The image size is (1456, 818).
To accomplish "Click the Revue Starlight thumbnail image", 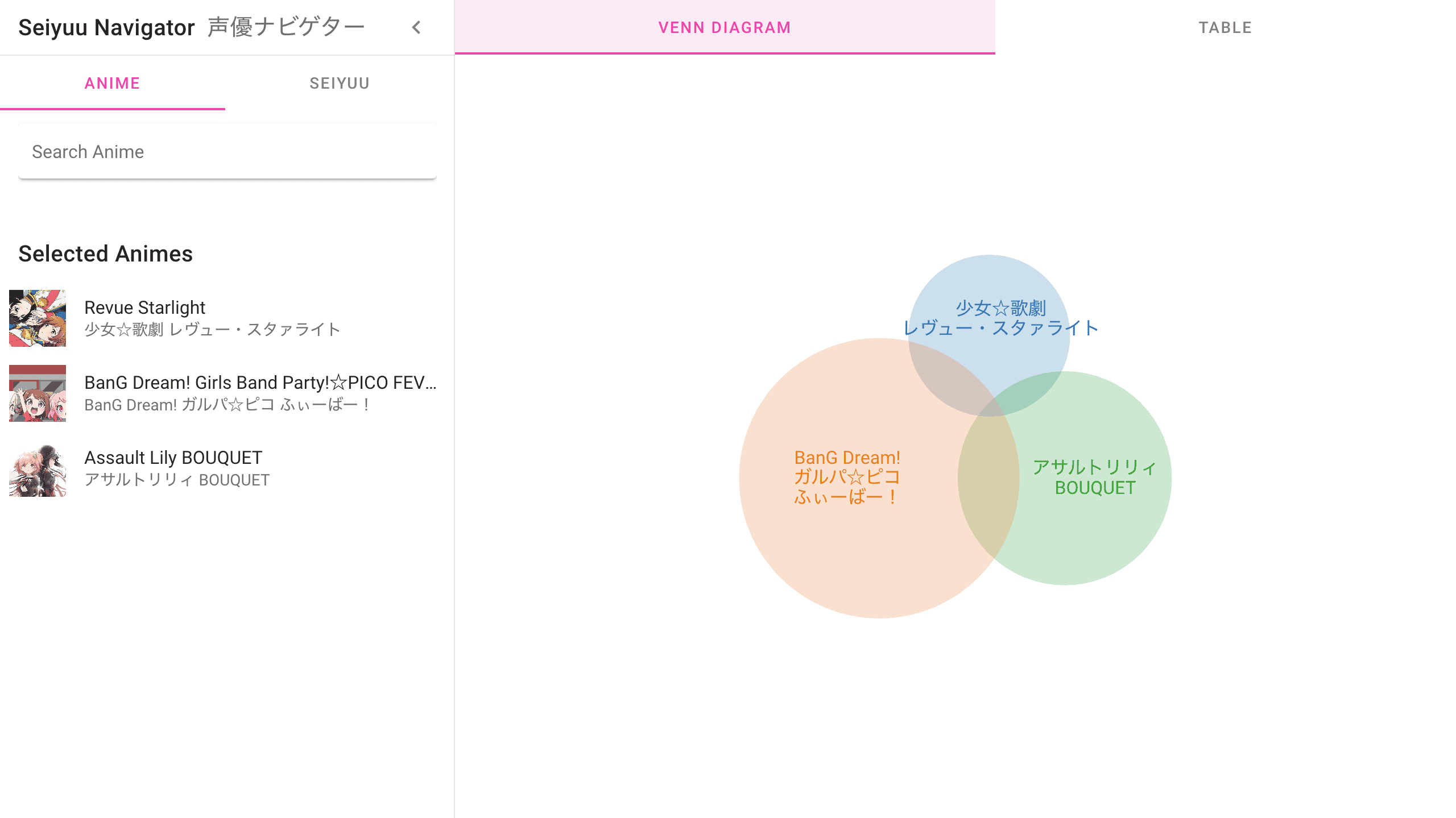I will tap(38, 318).
